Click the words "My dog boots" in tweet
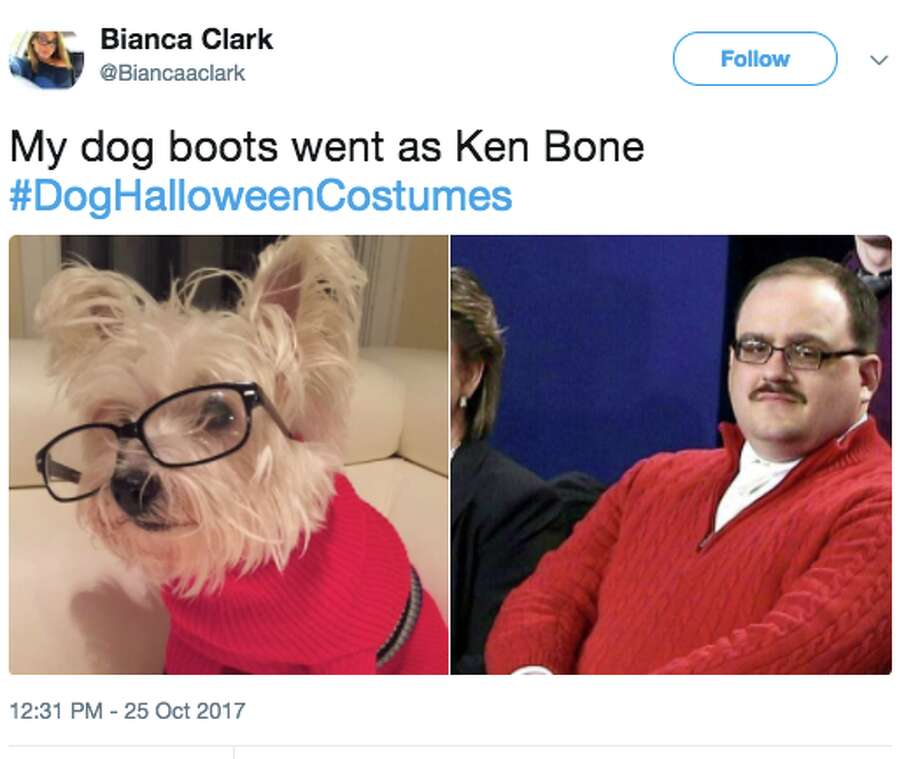This screenshot has width=920, height=759. (x=144, y=147)
